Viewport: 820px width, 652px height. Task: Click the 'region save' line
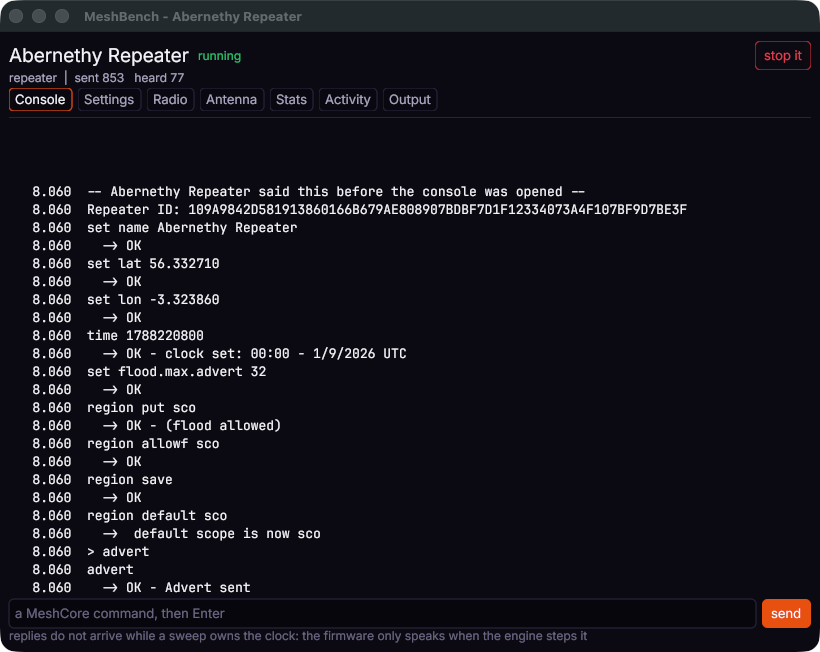coord(130,480)
